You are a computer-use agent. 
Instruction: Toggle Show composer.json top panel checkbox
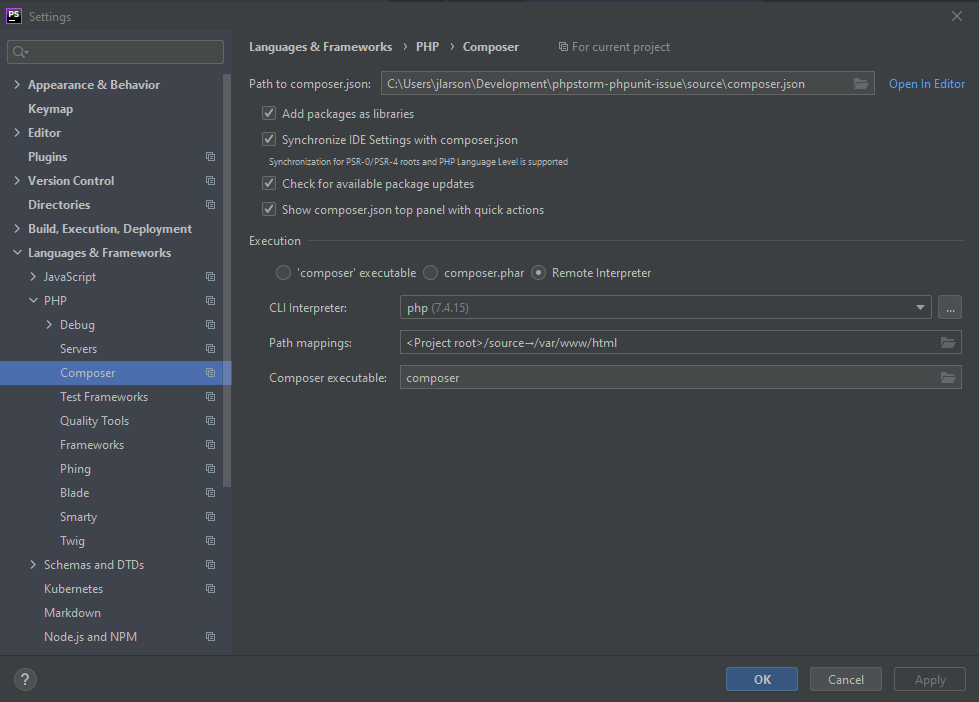[269, 209]
